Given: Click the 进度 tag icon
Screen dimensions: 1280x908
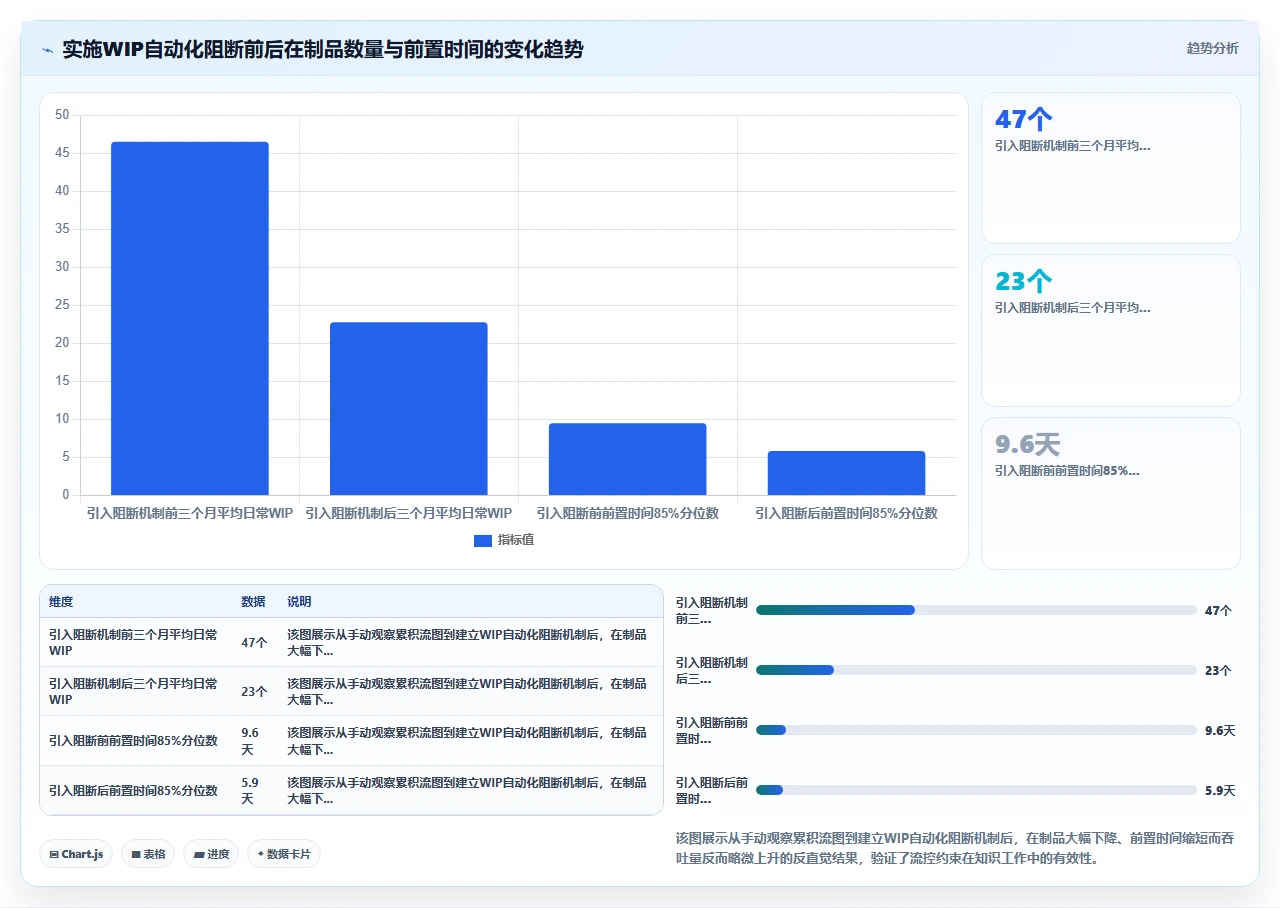Looking at the screenshot, I should pos(198,854).
